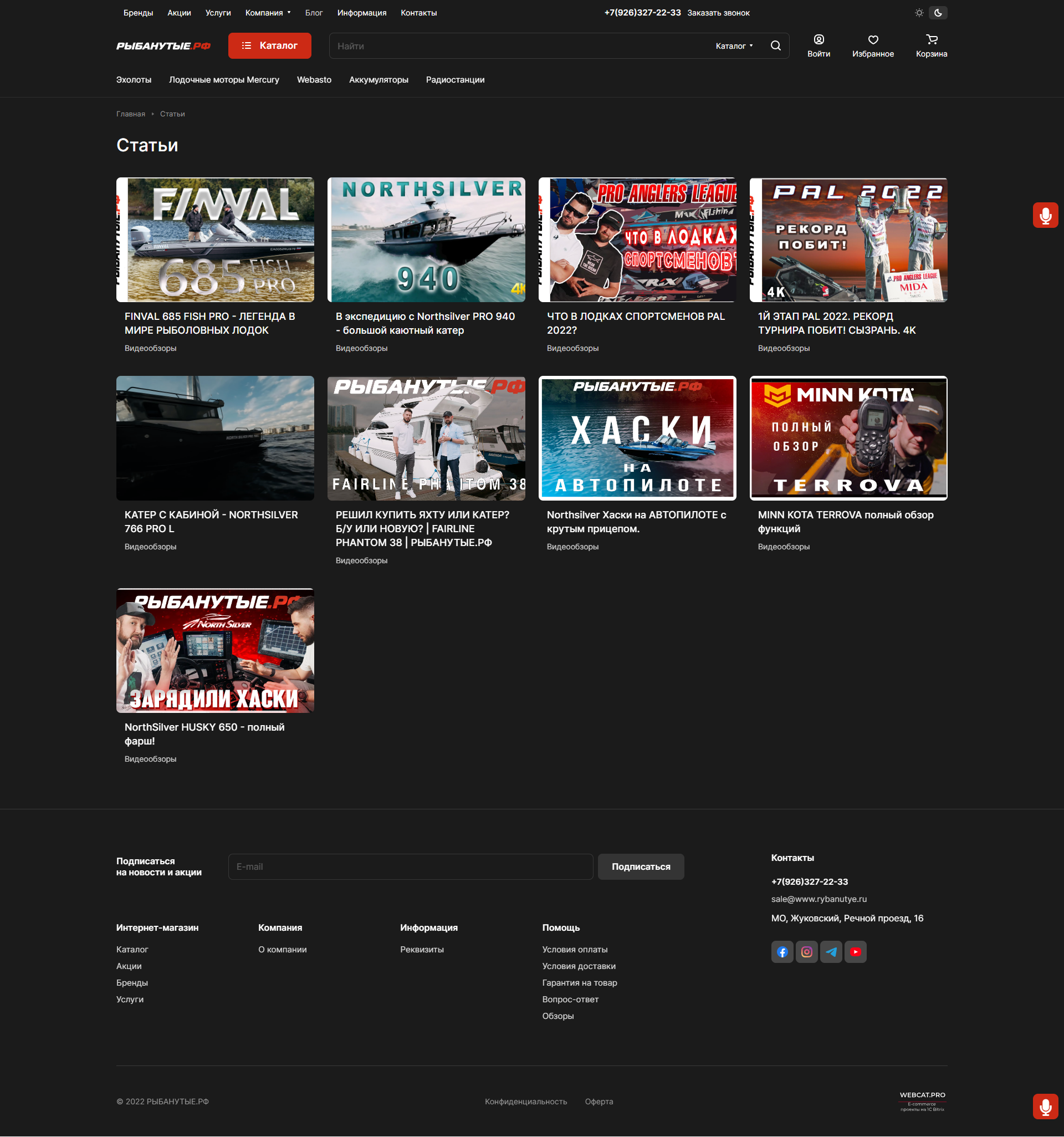
Task: Expand the Каталог search scope dropdown
Action: tap(734, 46)
